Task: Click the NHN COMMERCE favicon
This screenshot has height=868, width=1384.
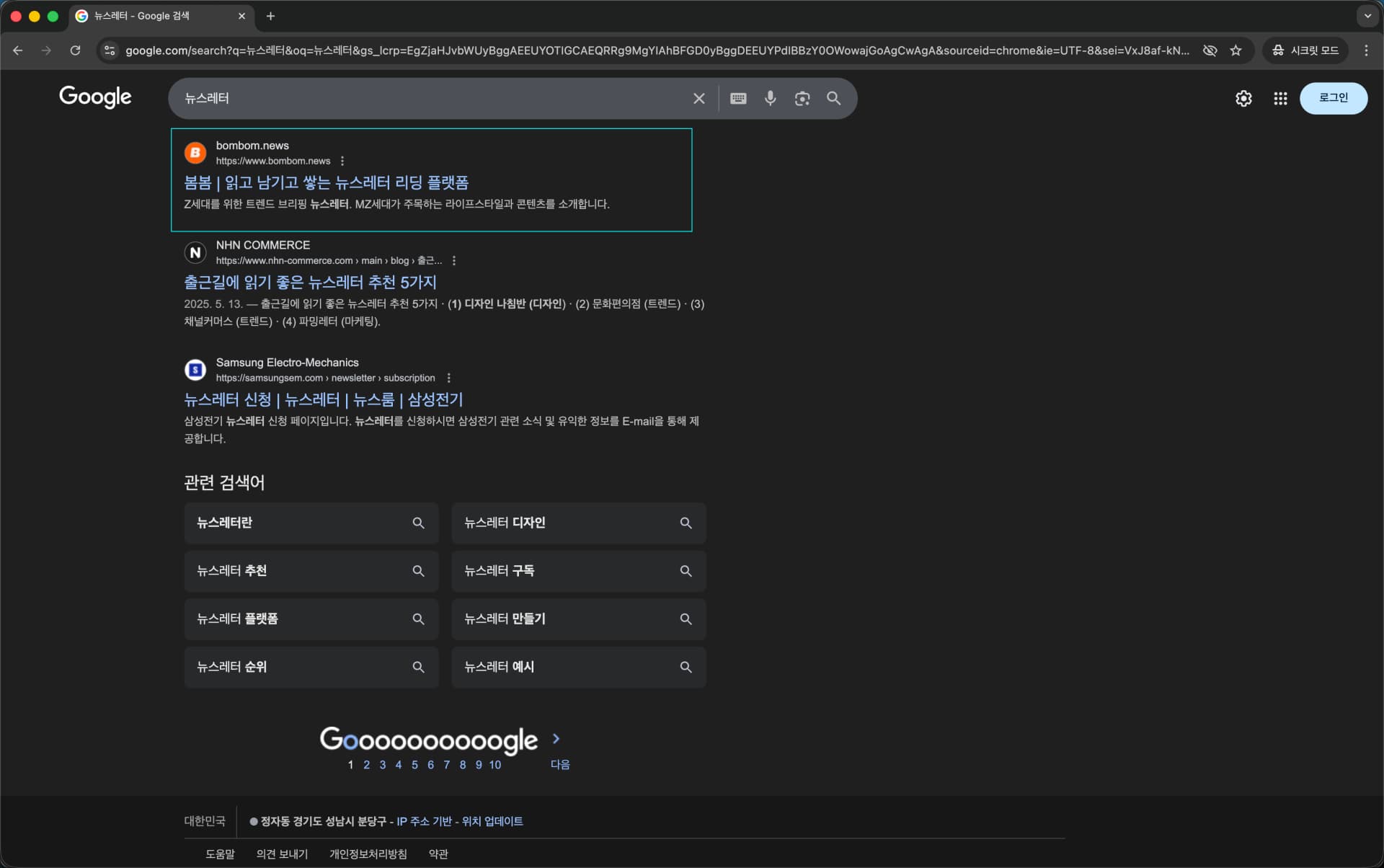Action: click(x=195, y=252)
